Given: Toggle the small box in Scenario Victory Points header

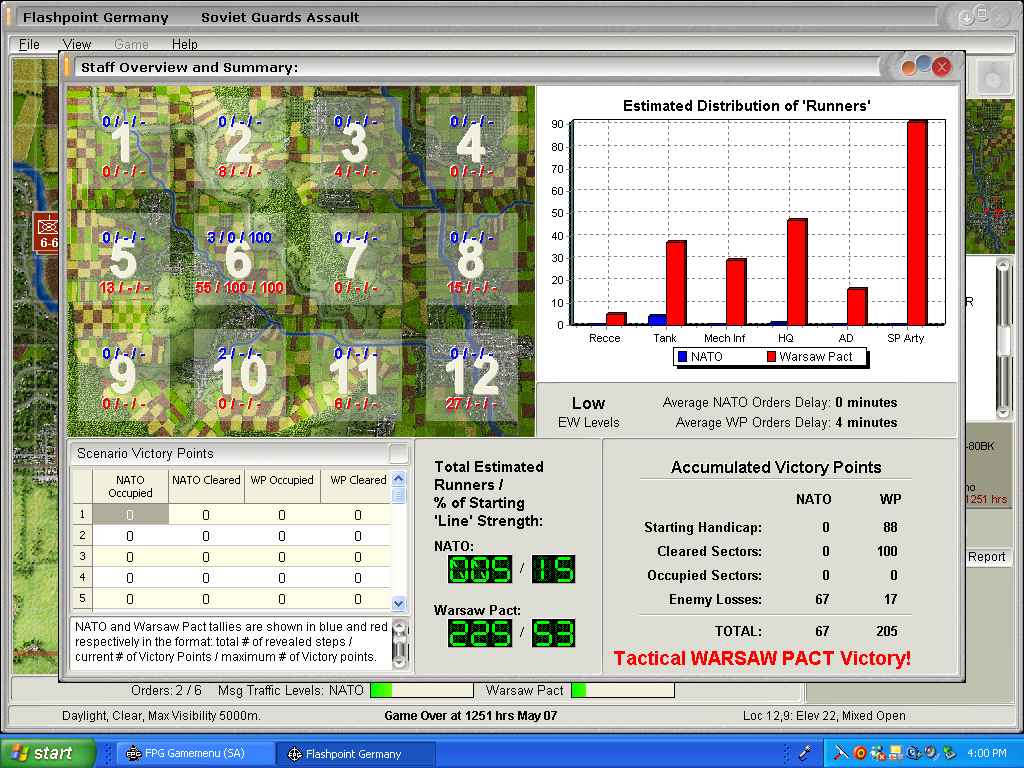Looking at the screenshot, I should tap(398, 453).
